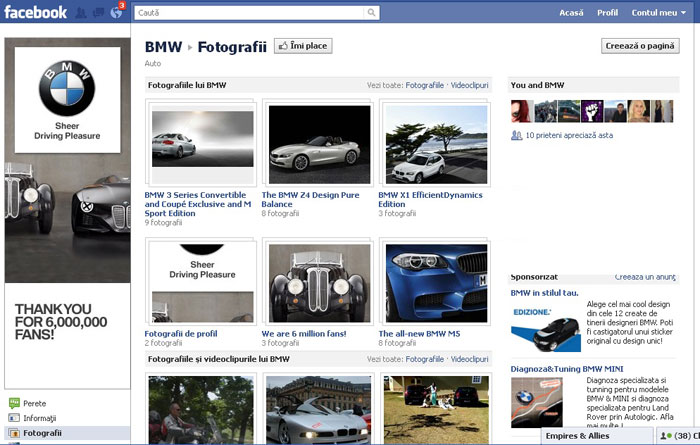Click Fotografiile link in lower Vezi toate
The image size is (700, 445).
(x=425, y=359)
